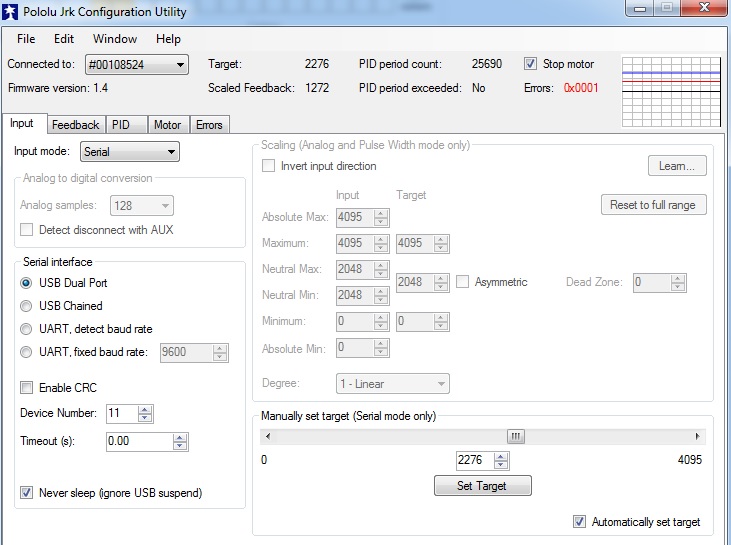Increase manual target value with up arrow
Image resolution: width=731 pixels, height=545 pixels.
[x=501, y=457]
